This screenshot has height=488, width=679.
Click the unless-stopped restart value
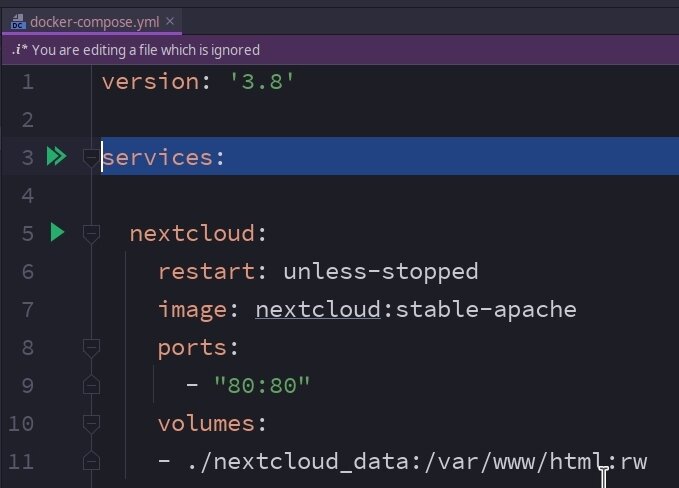point(380,271)
